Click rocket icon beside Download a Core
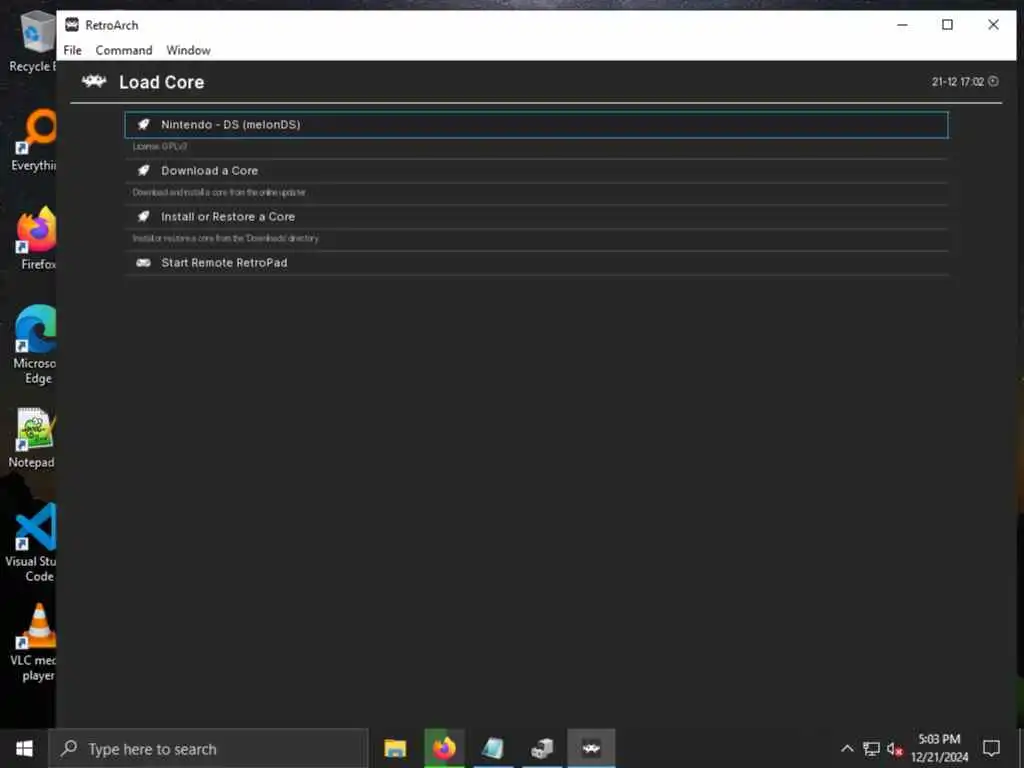Screen dimensions: 1024x768 (144, 170)
